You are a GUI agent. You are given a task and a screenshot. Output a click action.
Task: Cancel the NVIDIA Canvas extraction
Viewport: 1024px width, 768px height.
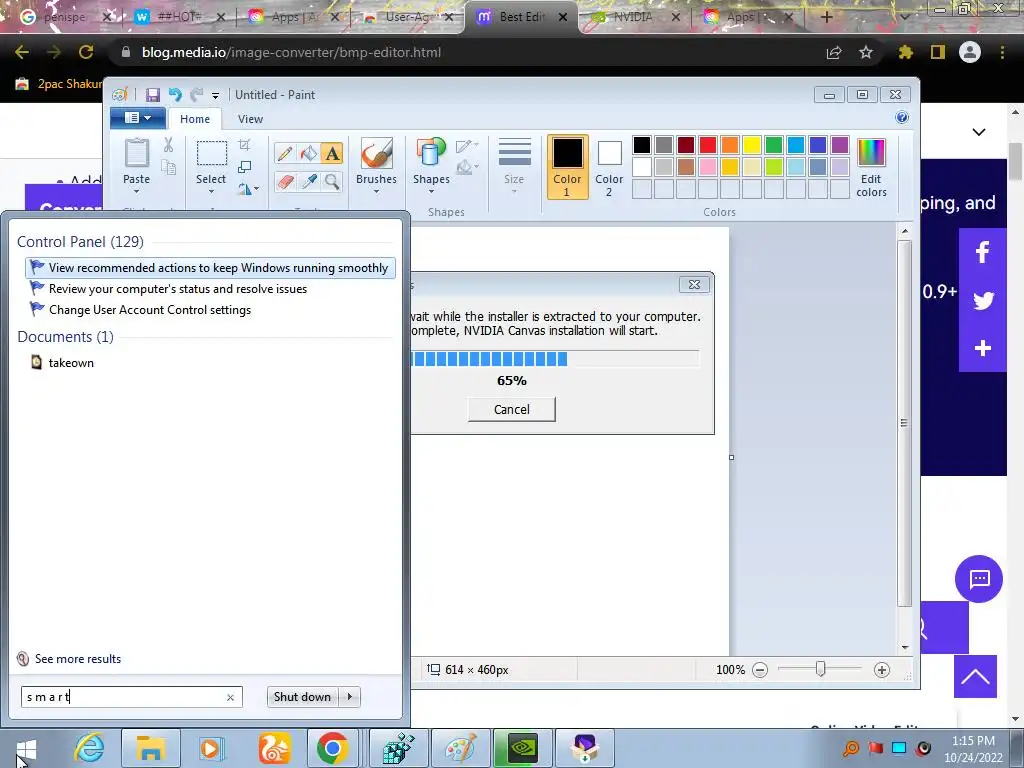[x=511, y=409]
